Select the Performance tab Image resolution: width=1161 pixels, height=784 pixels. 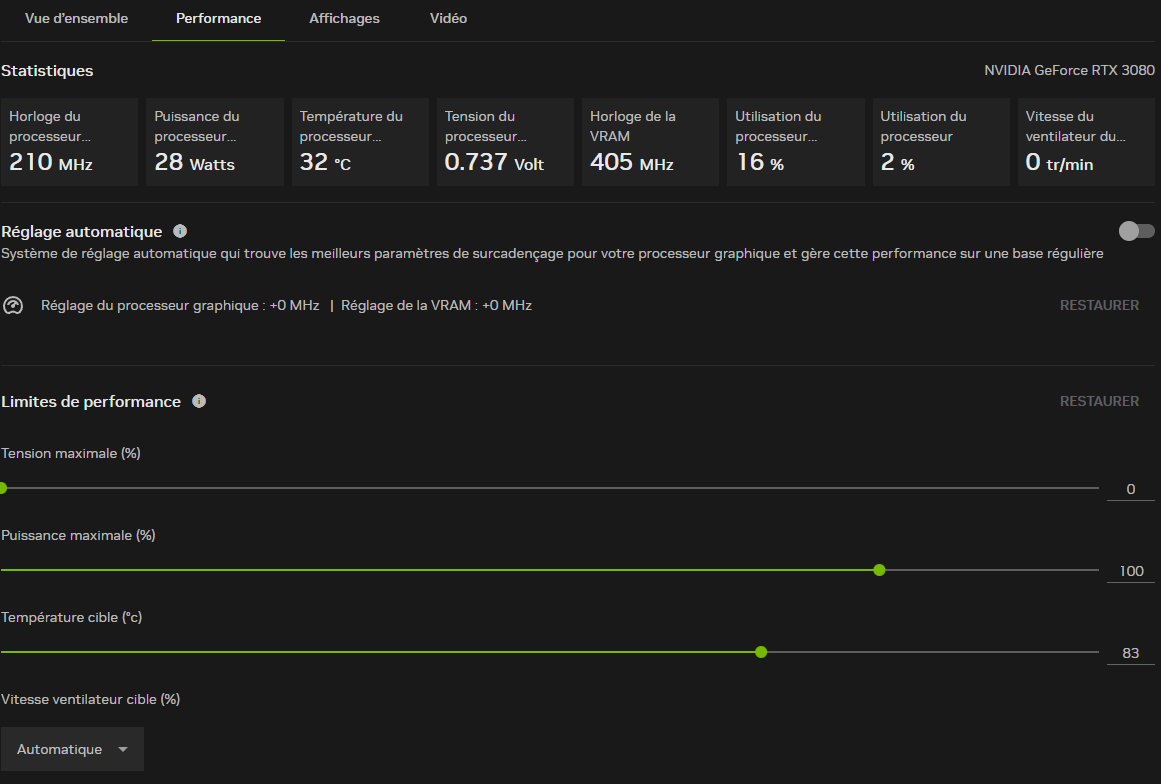coord(218,19)
